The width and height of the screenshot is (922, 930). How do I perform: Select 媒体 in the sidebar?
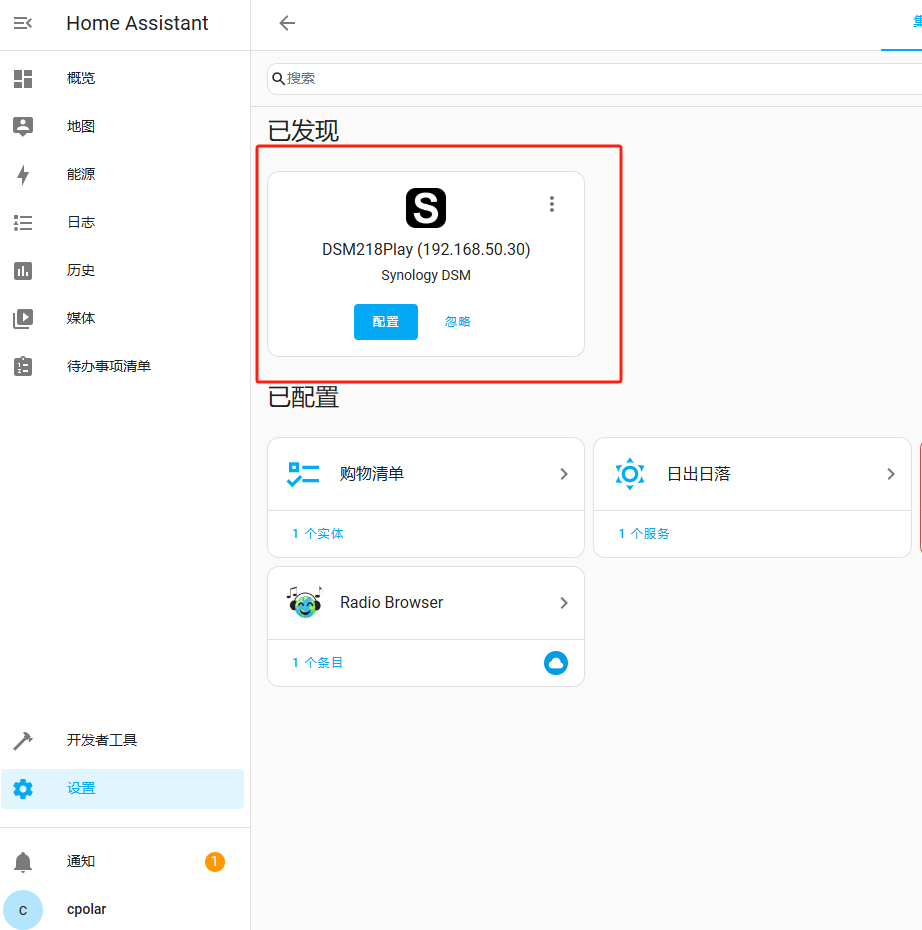pyautogui.click(x=122, y=319)
